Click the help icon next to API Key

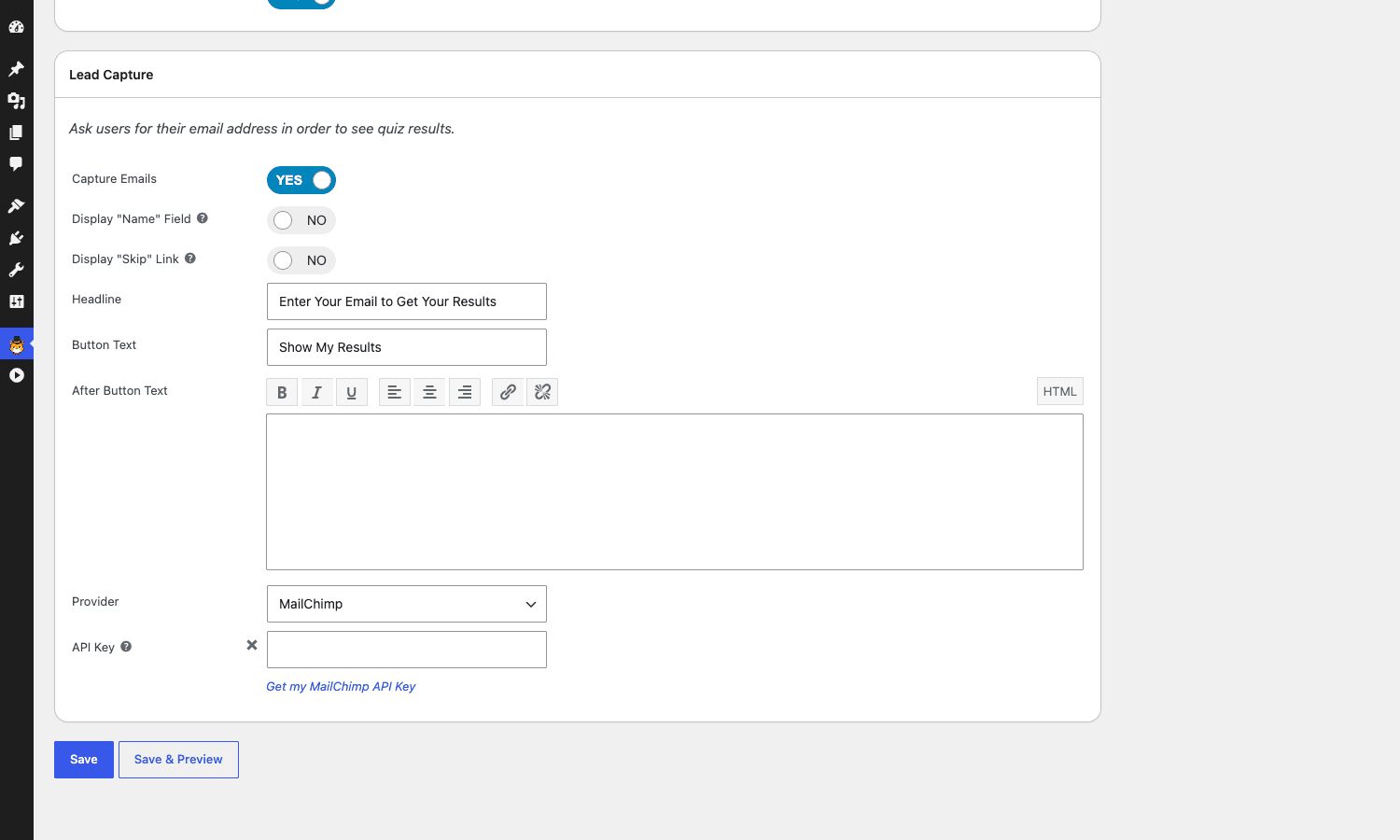point(126,647)
